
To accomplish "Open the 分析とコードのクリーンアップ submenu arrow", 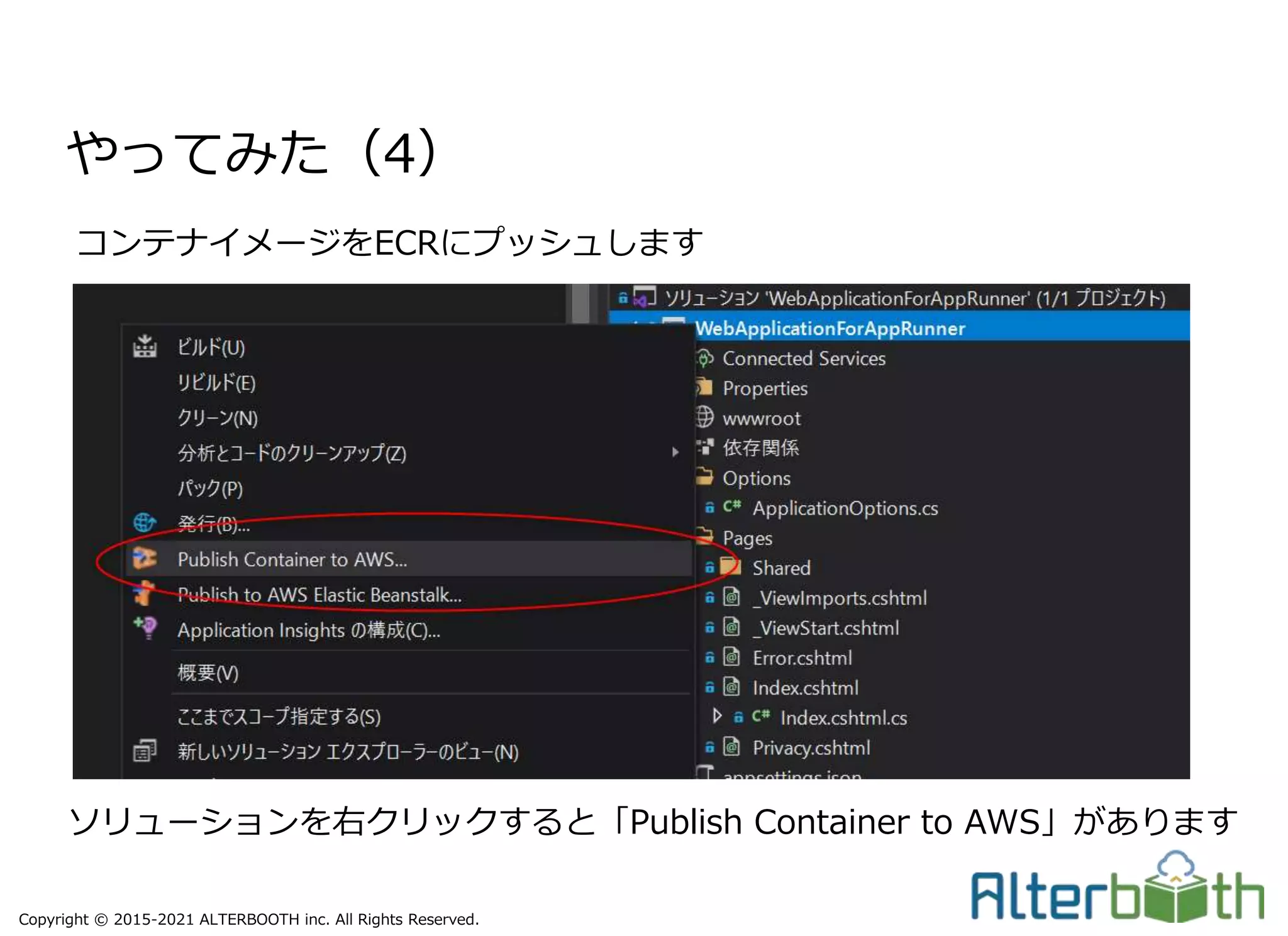I will 675,452.
